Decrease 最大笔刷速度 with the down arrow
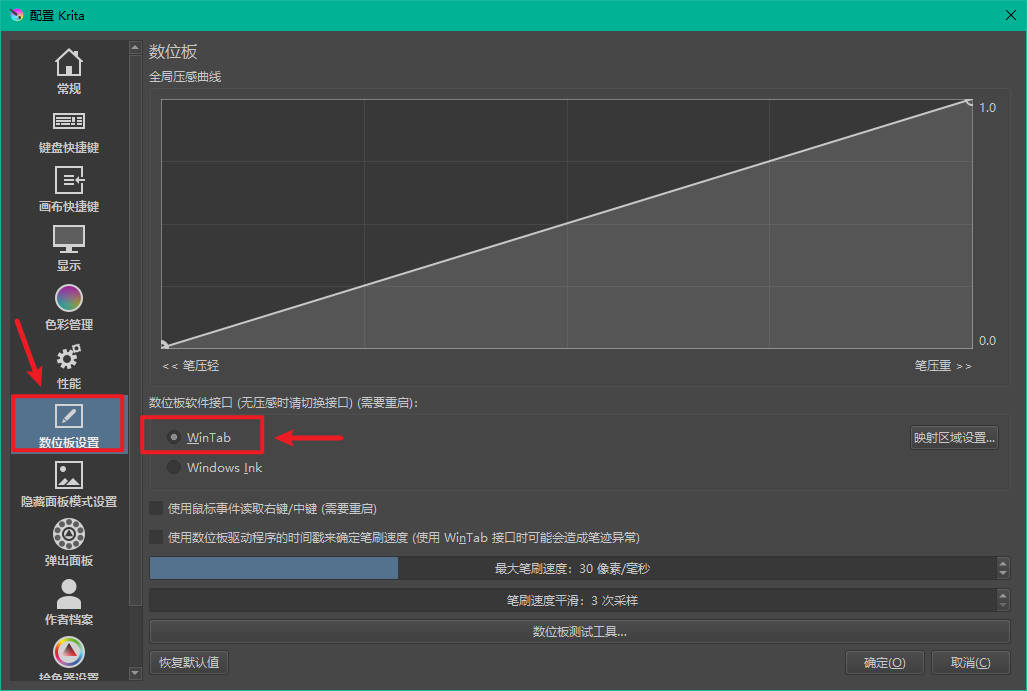1027x691 pixels. point(1003,574)
